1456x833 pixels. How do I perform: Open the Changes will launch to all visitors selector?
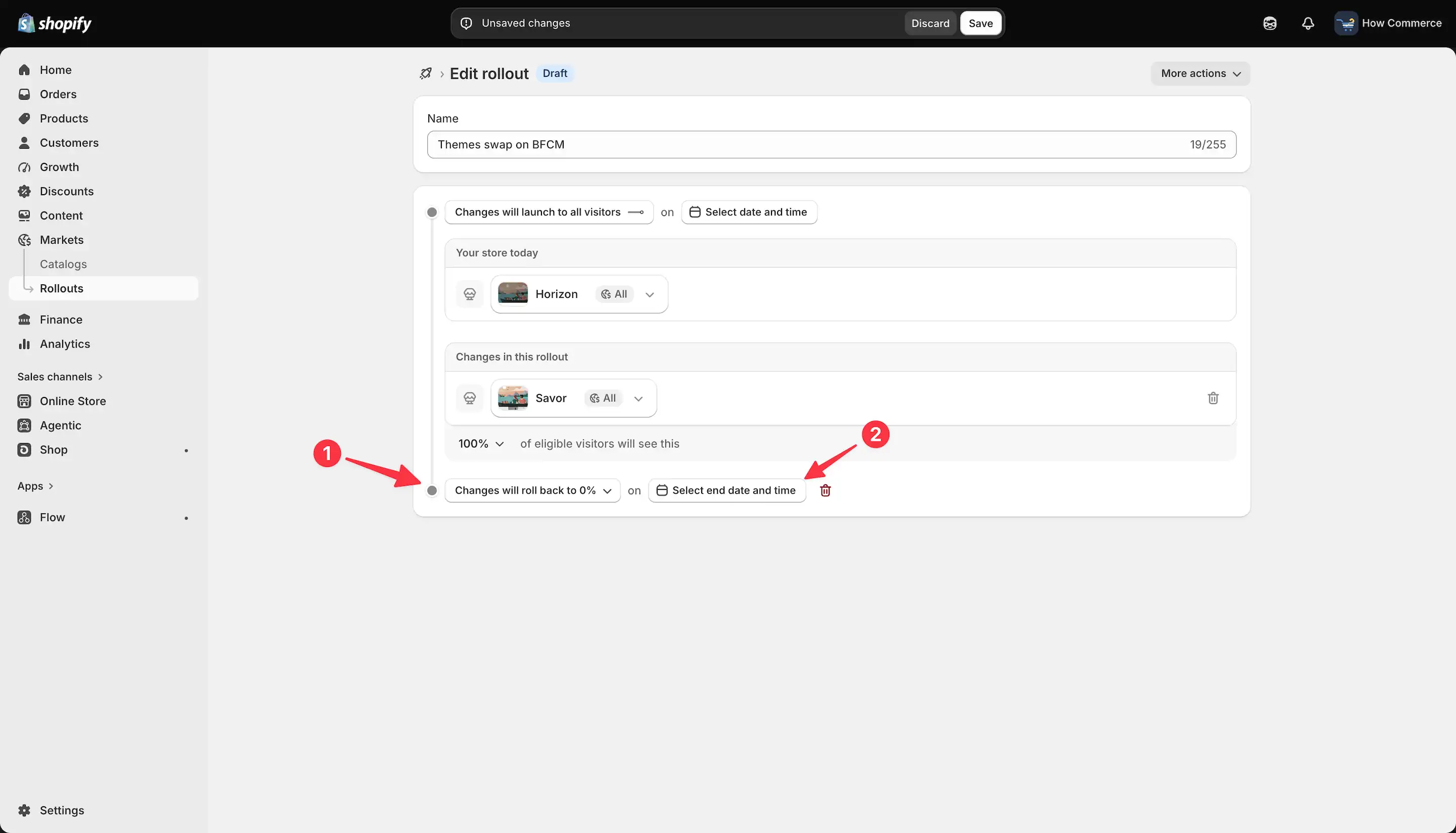tap(549, 212)
